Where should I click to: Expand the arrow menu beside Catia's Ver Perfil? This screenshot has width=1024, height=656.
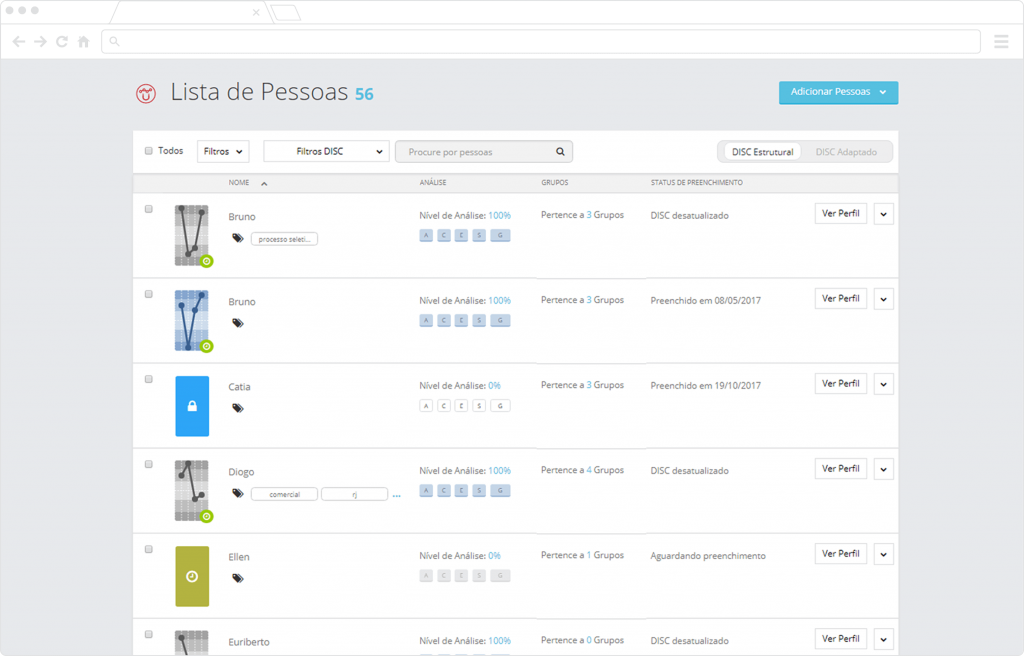pyautogui.click(x=884, y=384)
